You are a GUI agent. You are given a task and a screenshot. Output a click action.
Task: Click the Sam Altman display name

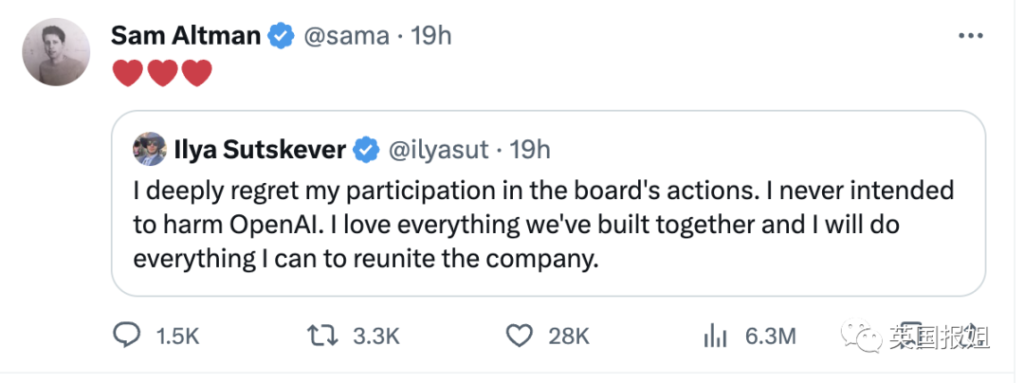pos(186,36)
